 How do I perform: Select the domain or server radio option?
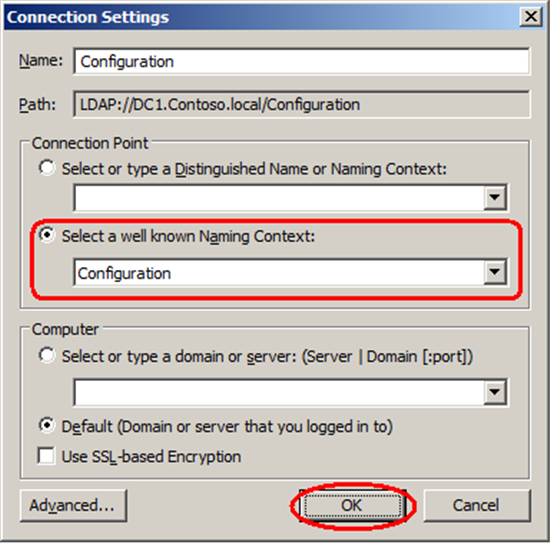(x=47, y=355)
